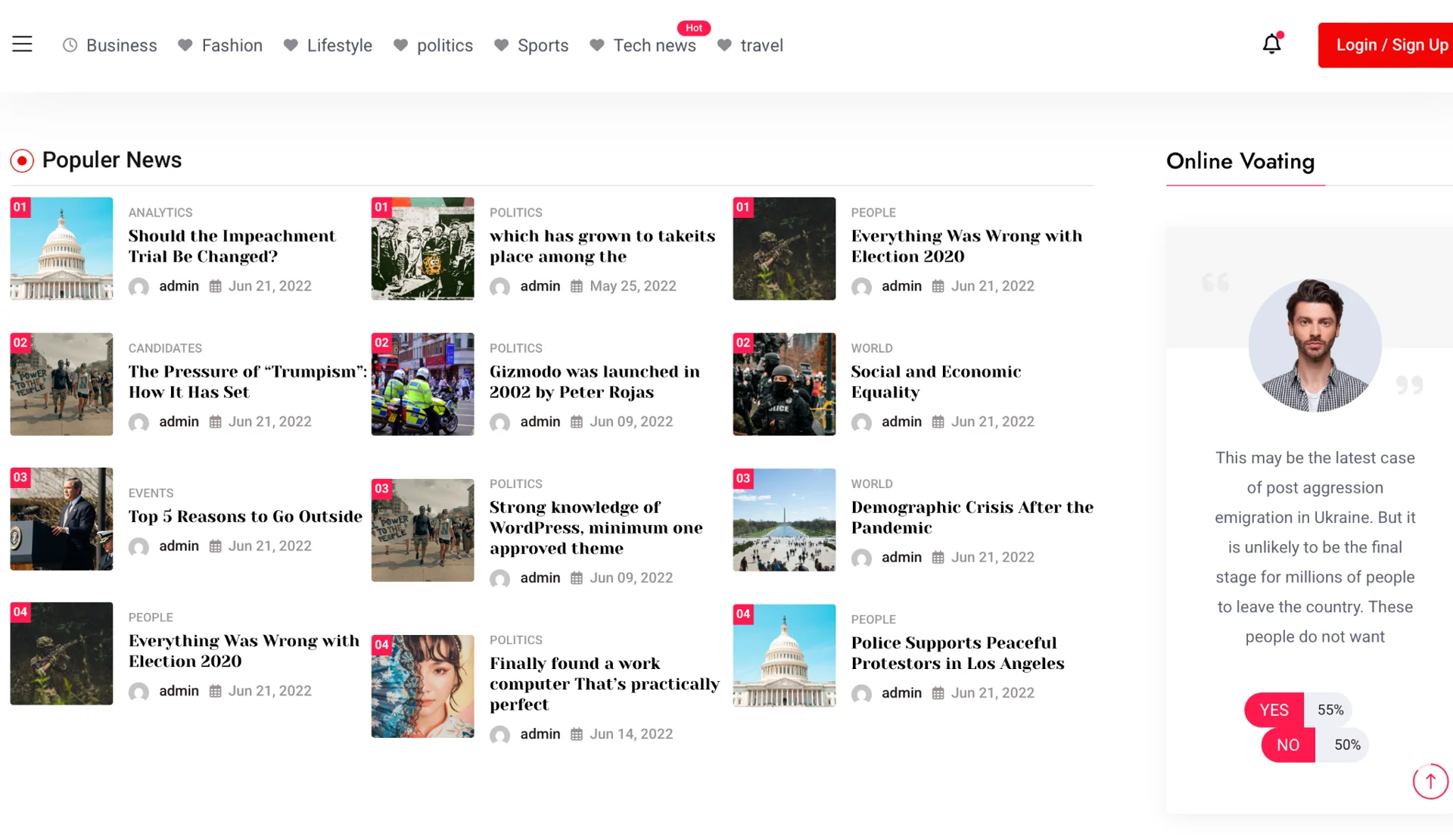This screenshot has width=1453, height=840.
Task: Open the politics menu item
Action: pyautogui.click(x=444, y=45)
